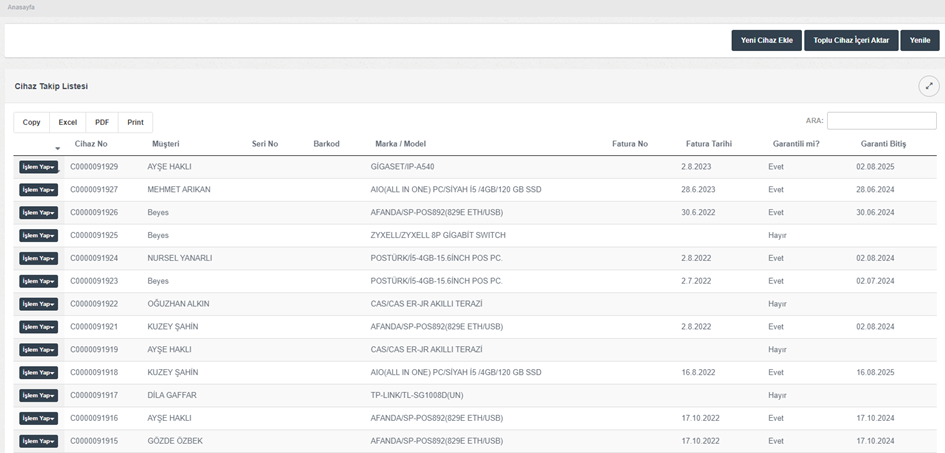Image resolution: width=945 pixels, height=453 pixels.
Task: Open İşlem Yap dropdown for device C0000091929
Action: point(38,167)
